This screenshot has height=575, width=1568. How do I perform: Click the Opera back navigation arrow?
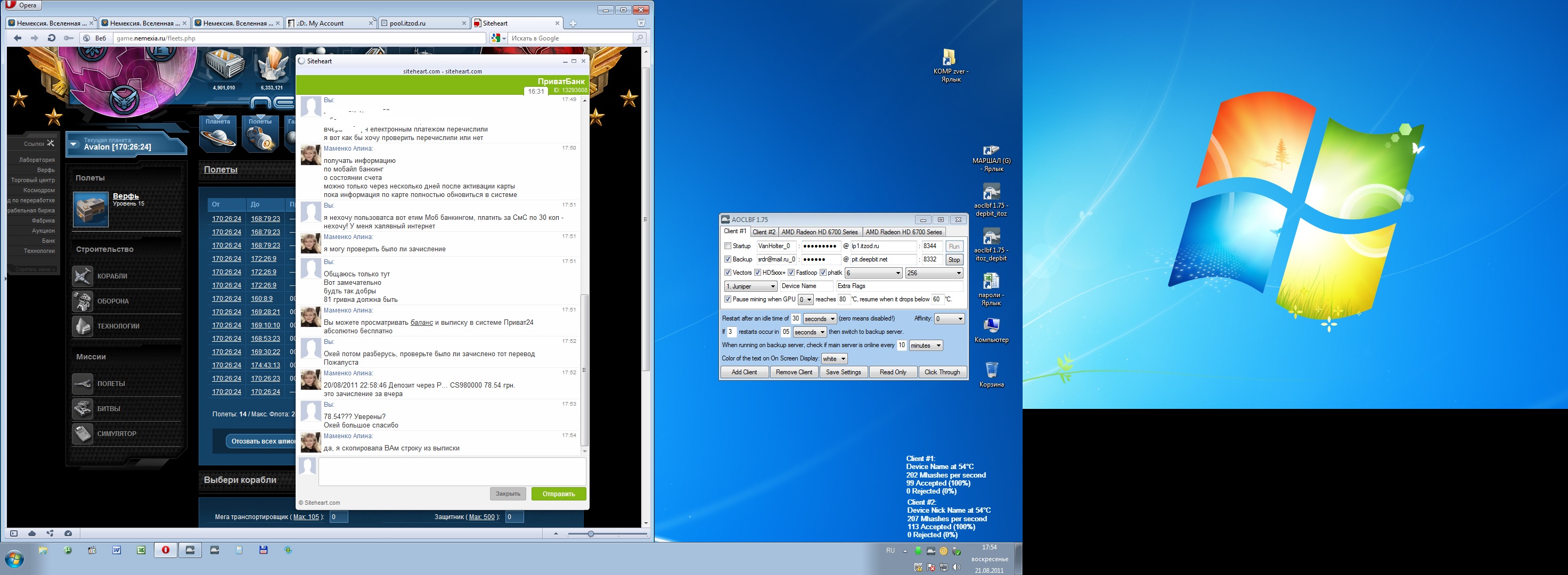pyautogui.click(x=18, y=38)
